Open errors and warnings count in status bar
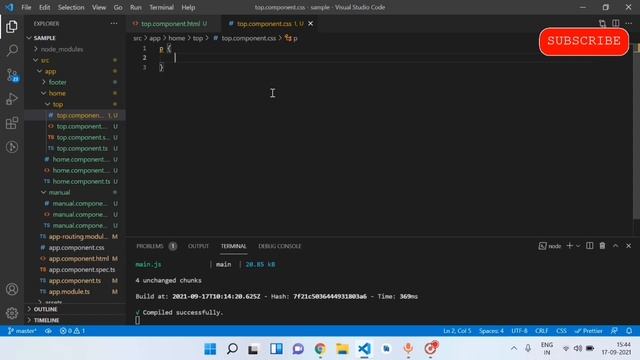The width and height of the screenshot is (640, 360). coord(72,331)
